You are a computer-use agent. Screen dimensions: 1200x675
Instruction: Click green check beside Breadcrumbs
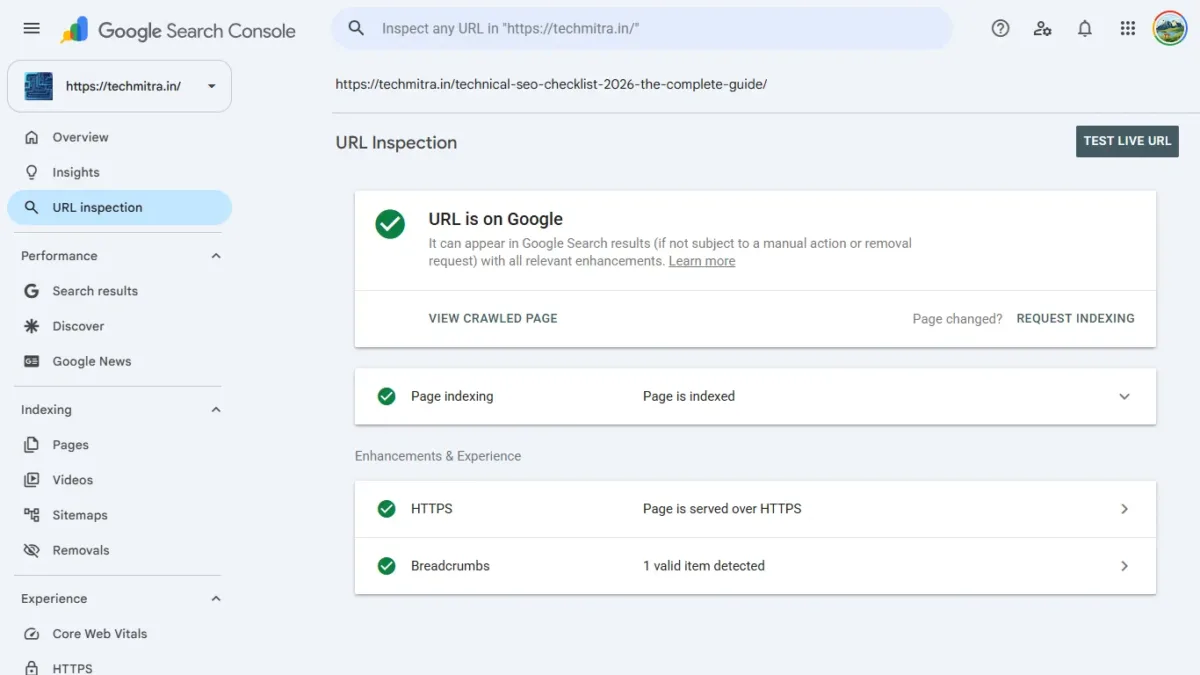coord(387,566)
